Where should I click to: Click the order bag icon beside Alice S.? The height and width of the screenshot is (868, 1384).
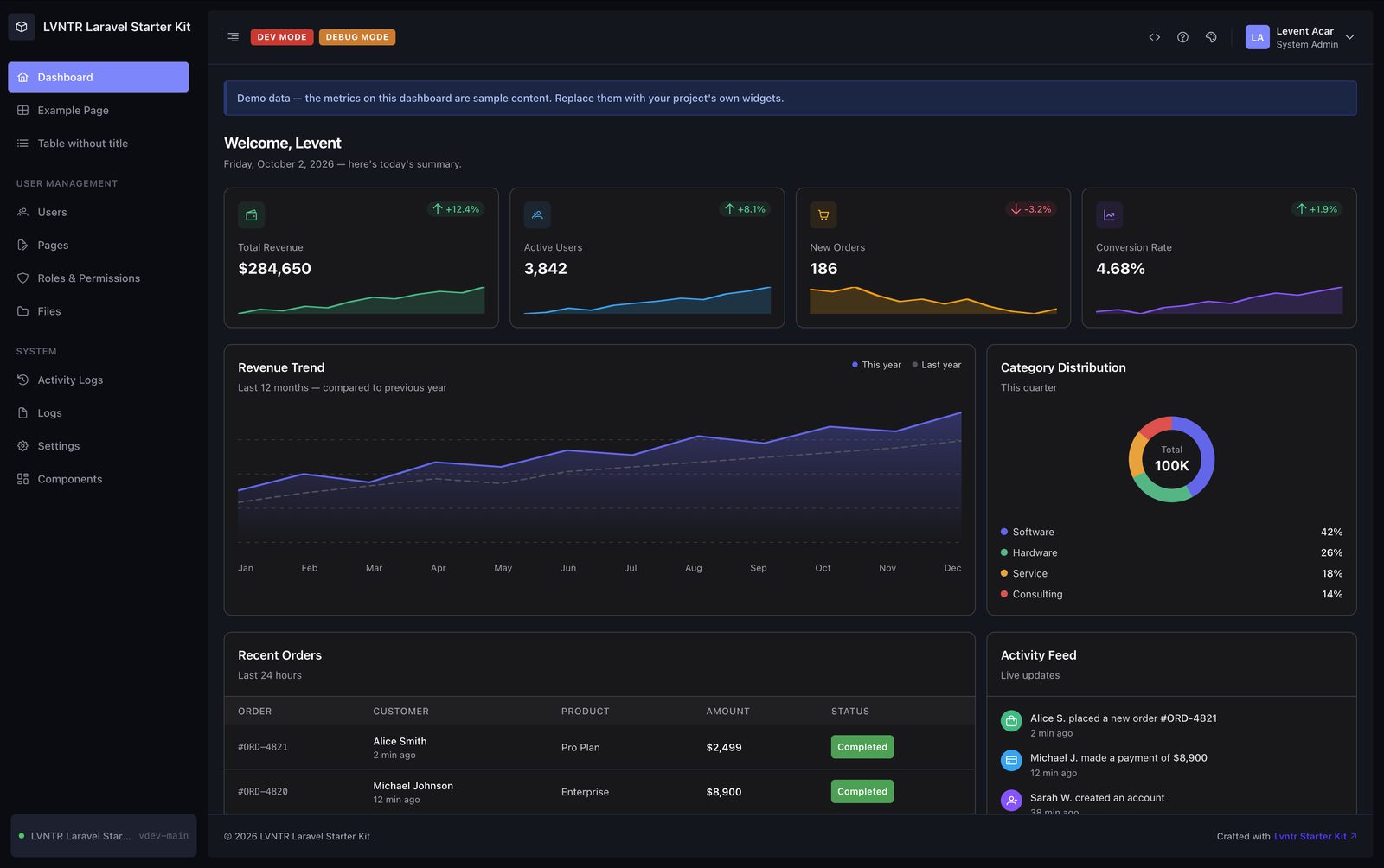pyautogui.click(x=1011, y=720)
